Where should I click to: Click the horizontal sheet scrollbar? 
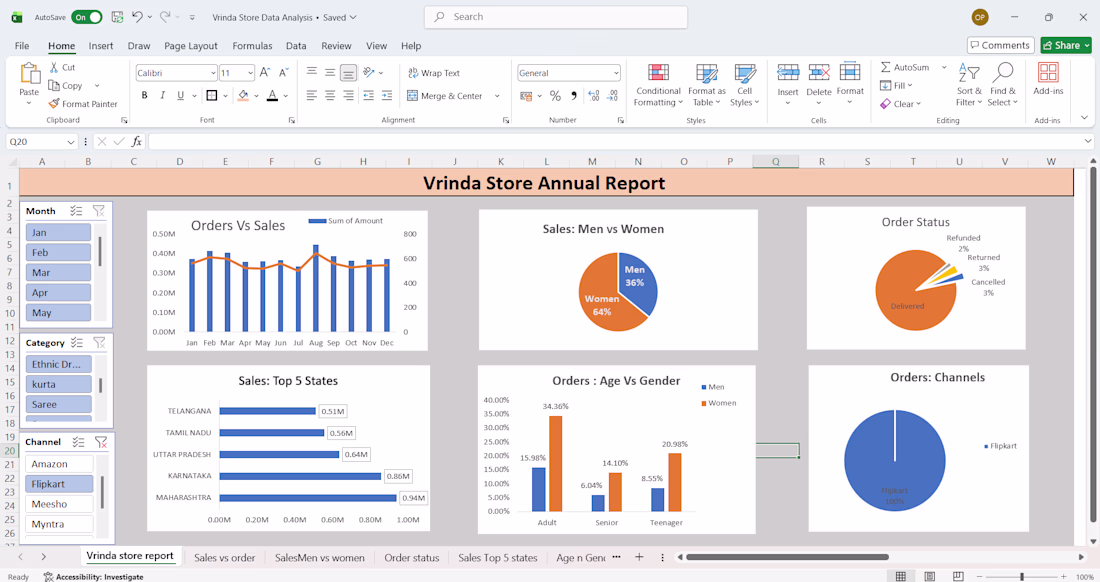pyautogui.click(x=787, y=557)
